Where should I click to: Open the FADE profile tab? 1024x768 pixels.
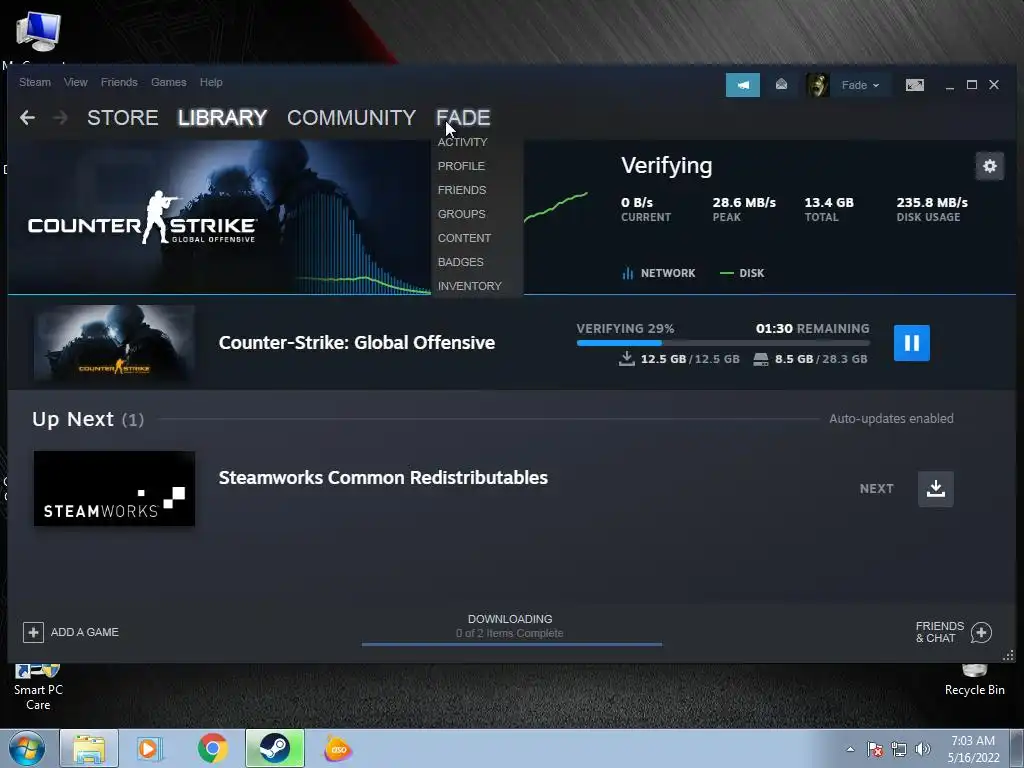coord(463,118)
